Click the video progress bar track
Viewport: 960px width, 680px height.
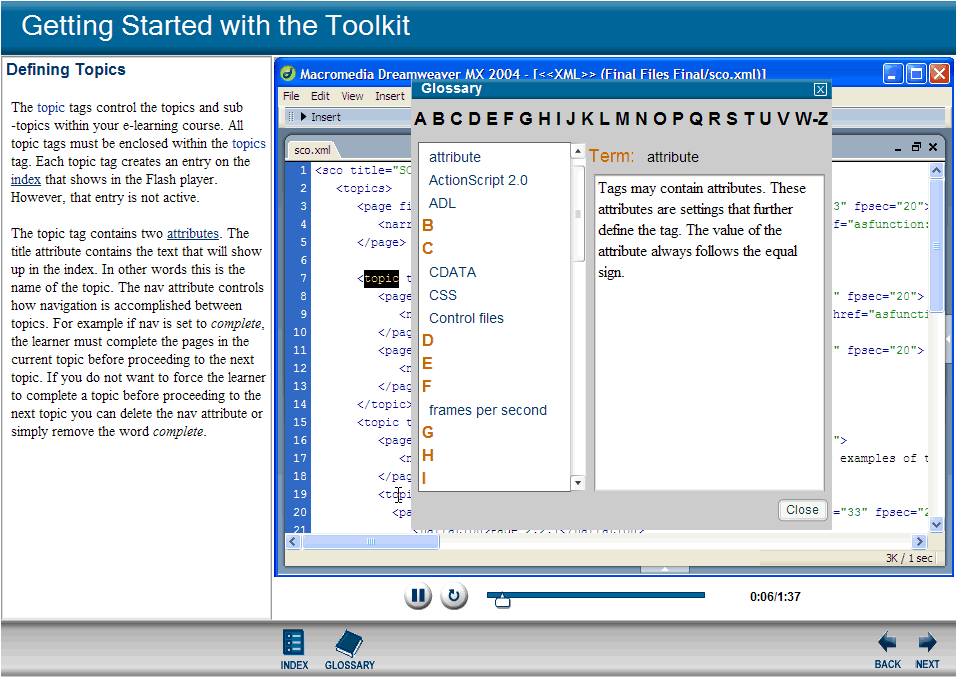tap(596, 596)
